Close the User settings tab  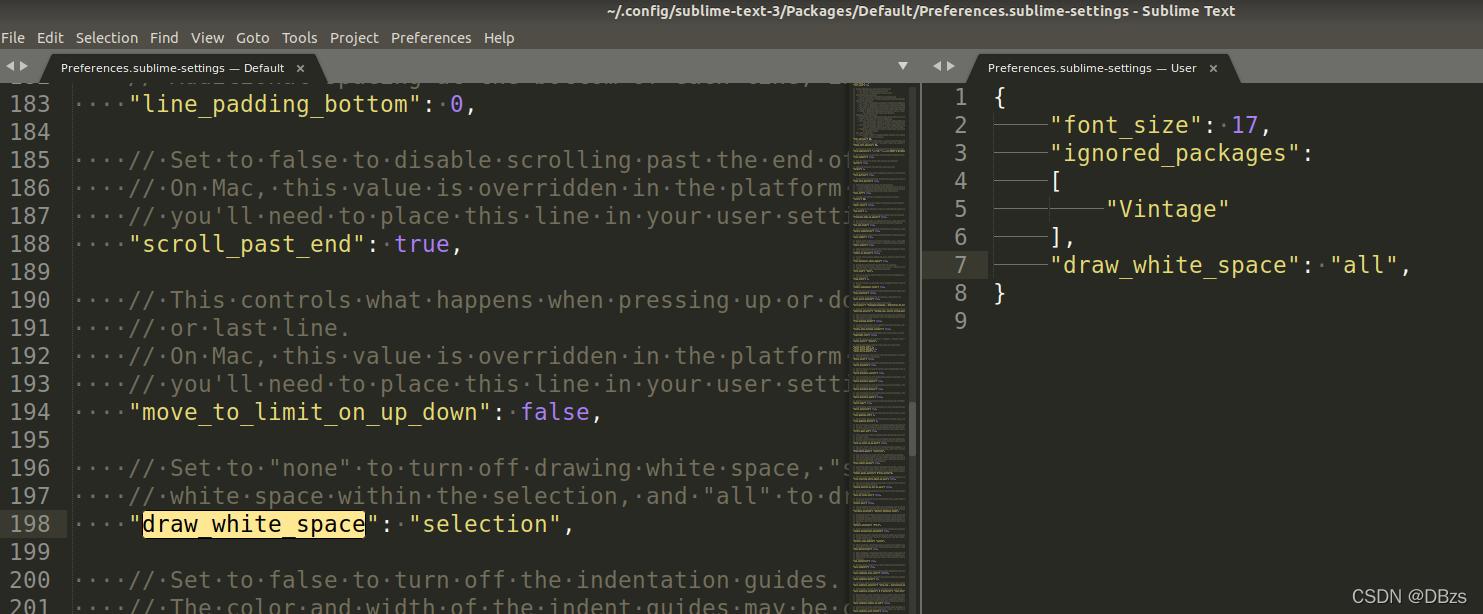(1214, 68)
